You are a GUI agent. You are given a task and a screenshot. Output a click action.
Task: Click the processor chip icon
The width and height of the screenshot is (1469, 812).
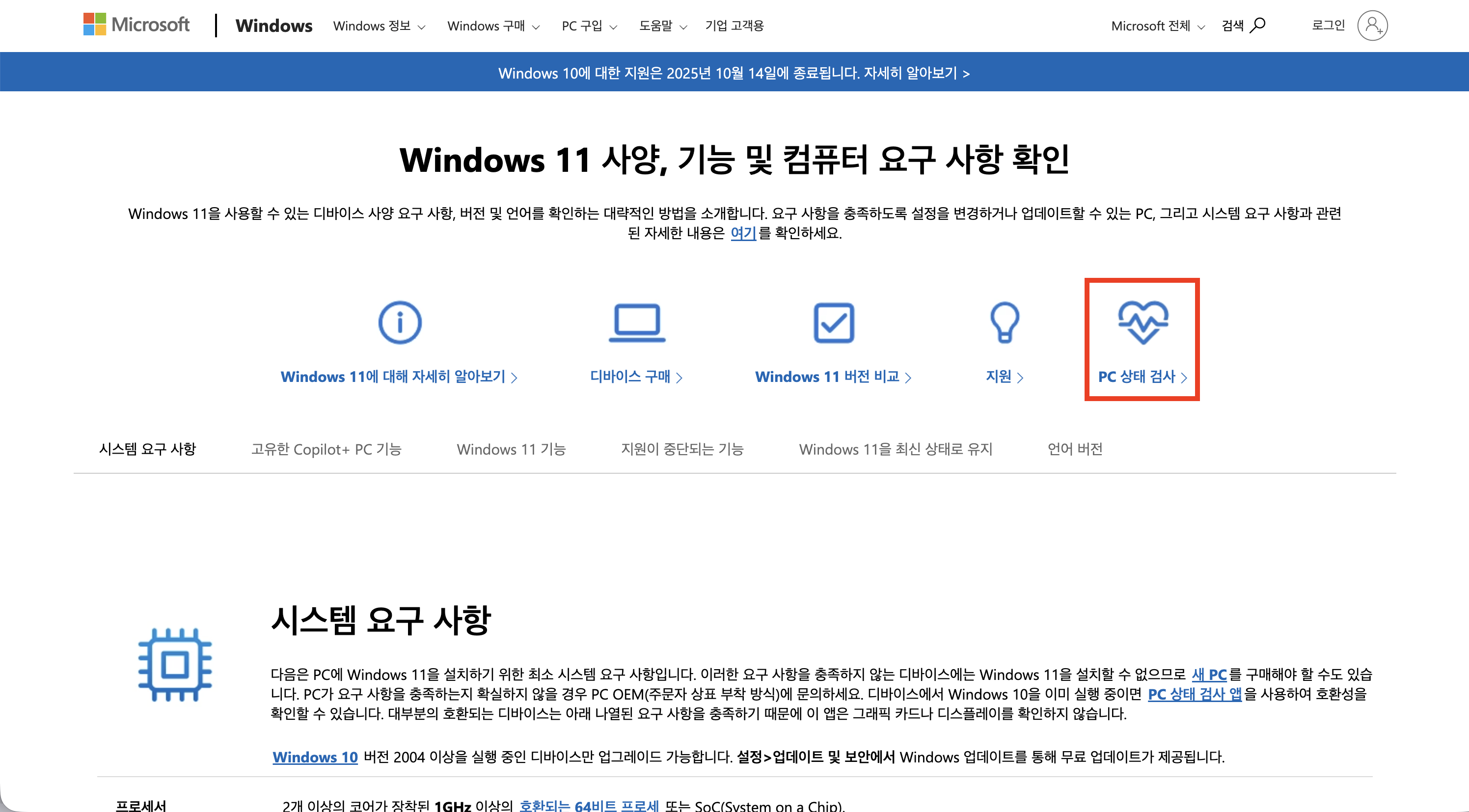pyautogui.click(x=175, y=664)
